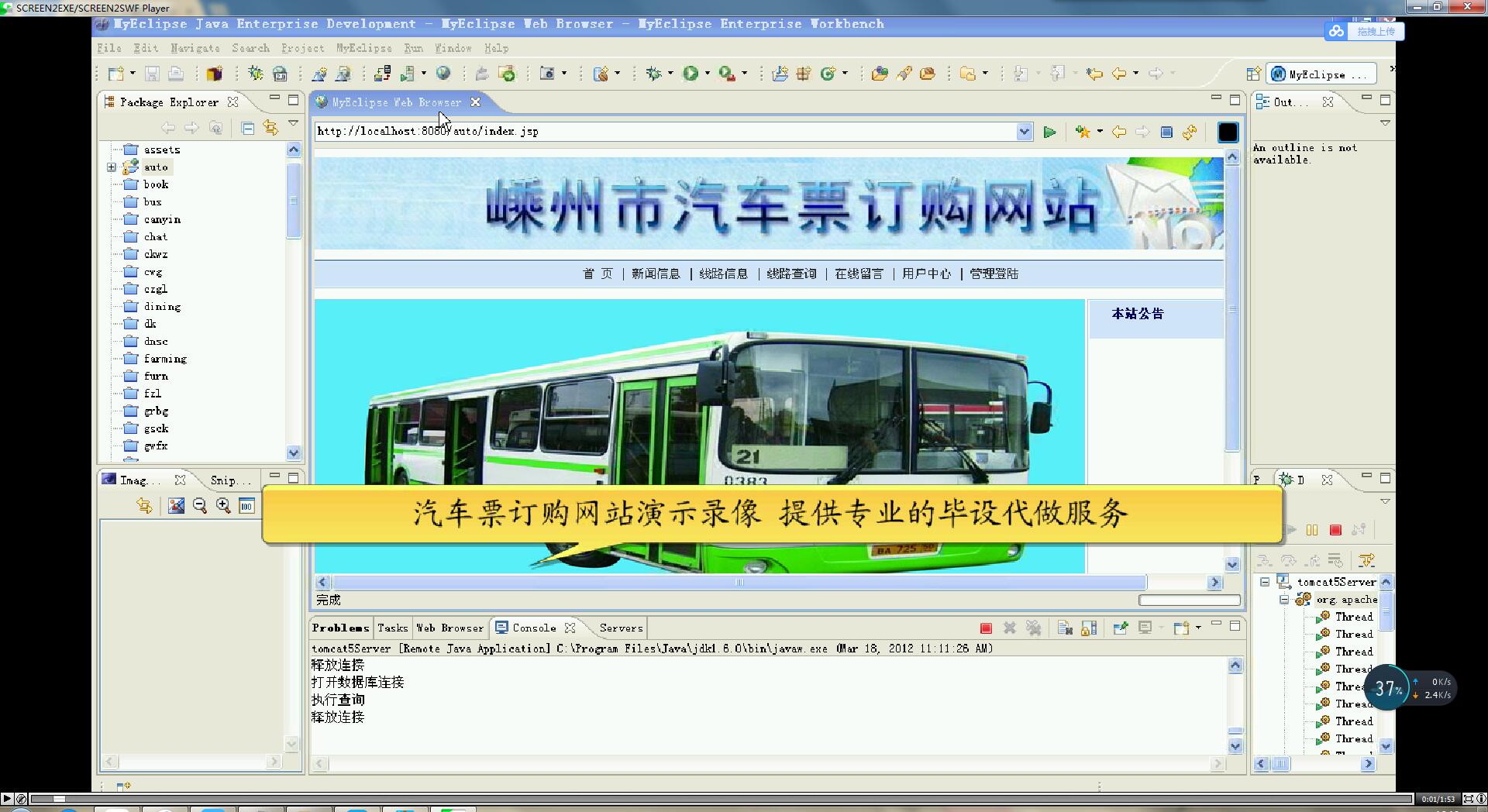The image size is (1488, 812).
Task: Close the MyEclipse Web Browser tab
Action: (x=476, y=102)
